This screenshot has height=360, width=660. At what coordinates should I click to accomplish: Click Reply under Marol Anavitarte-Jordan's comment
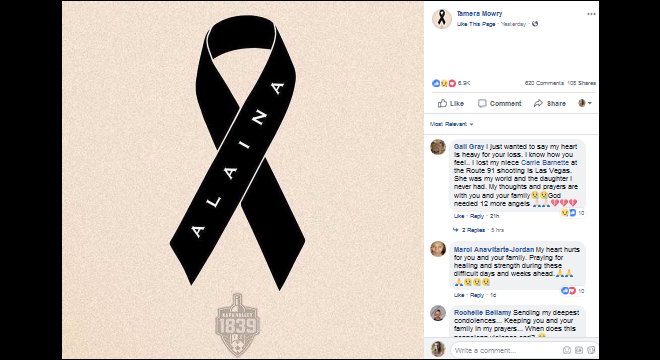(477, 295)
